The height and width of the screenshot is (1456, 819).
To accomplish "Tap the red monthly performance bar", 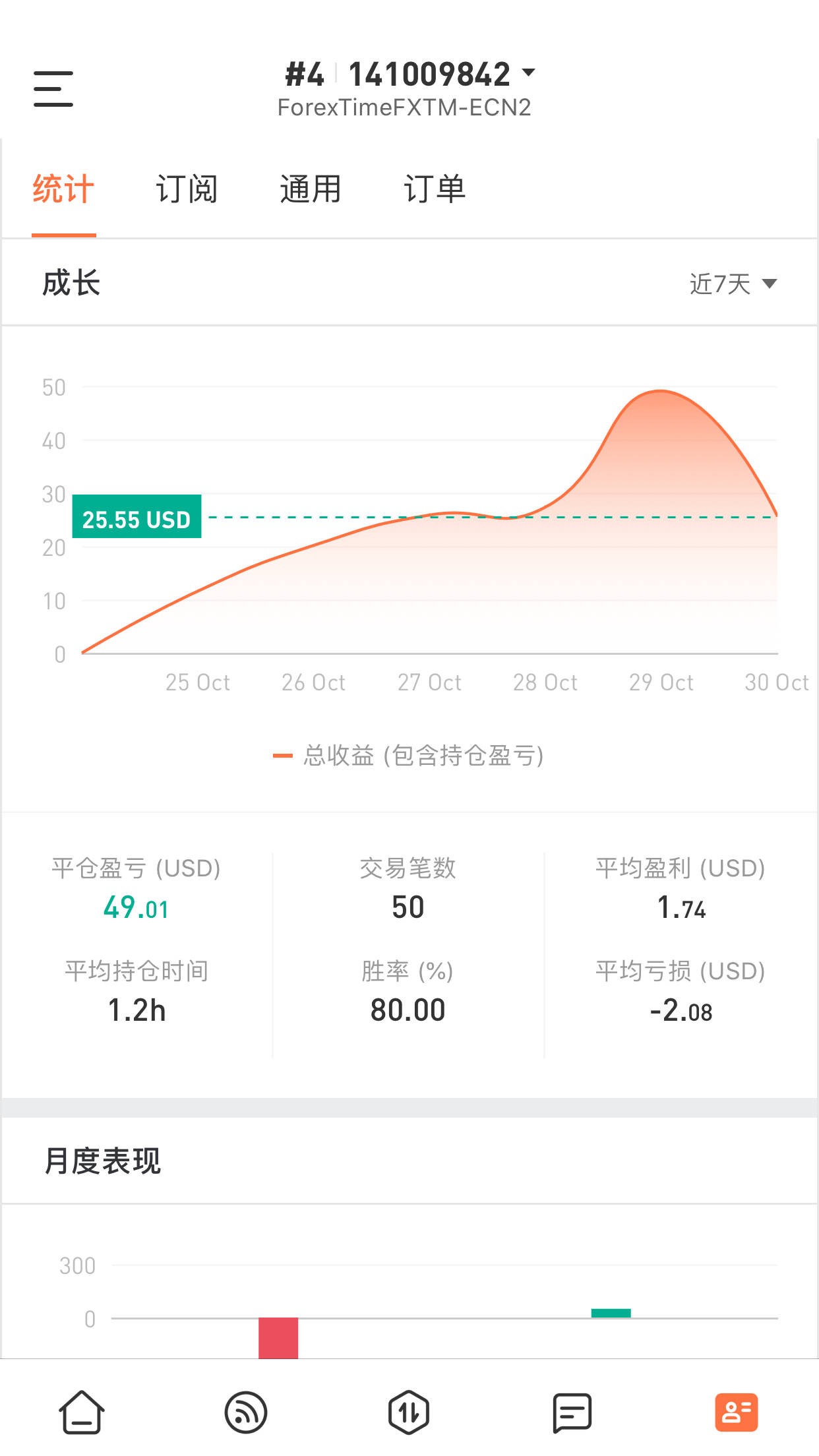I will click(278, 1338).
